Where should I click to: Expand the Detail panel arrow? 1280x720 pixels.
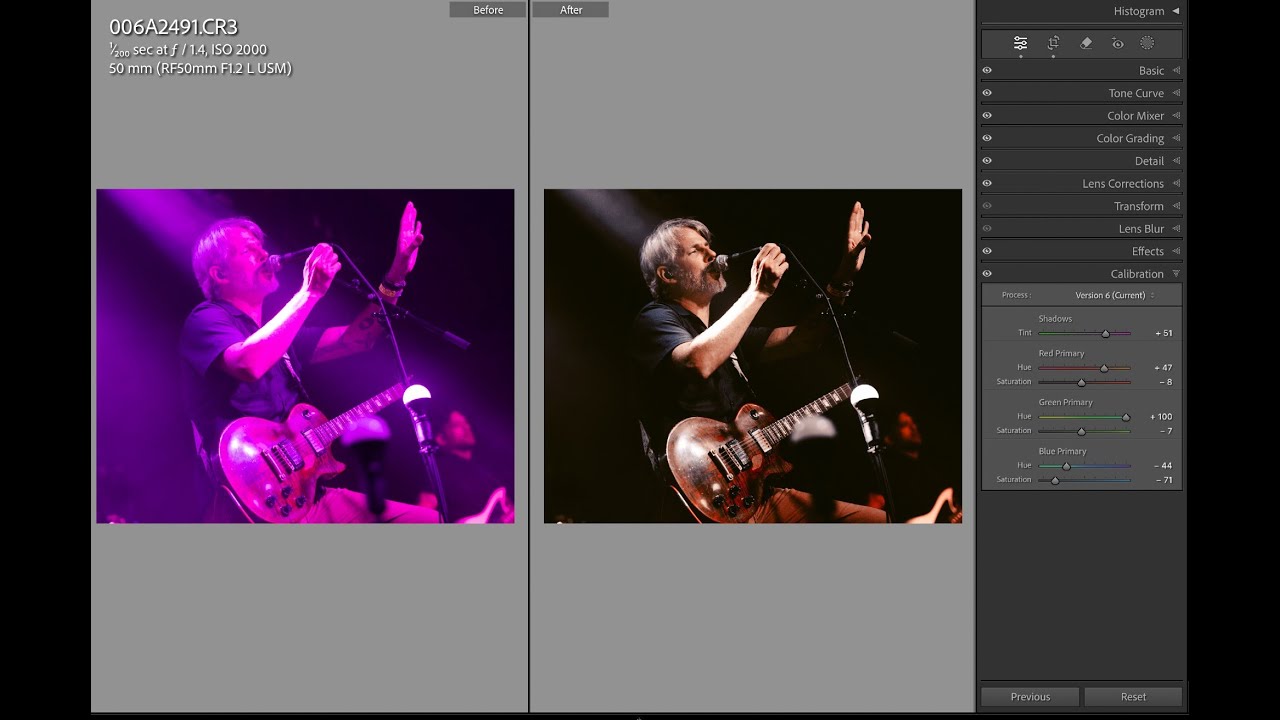1176,161
